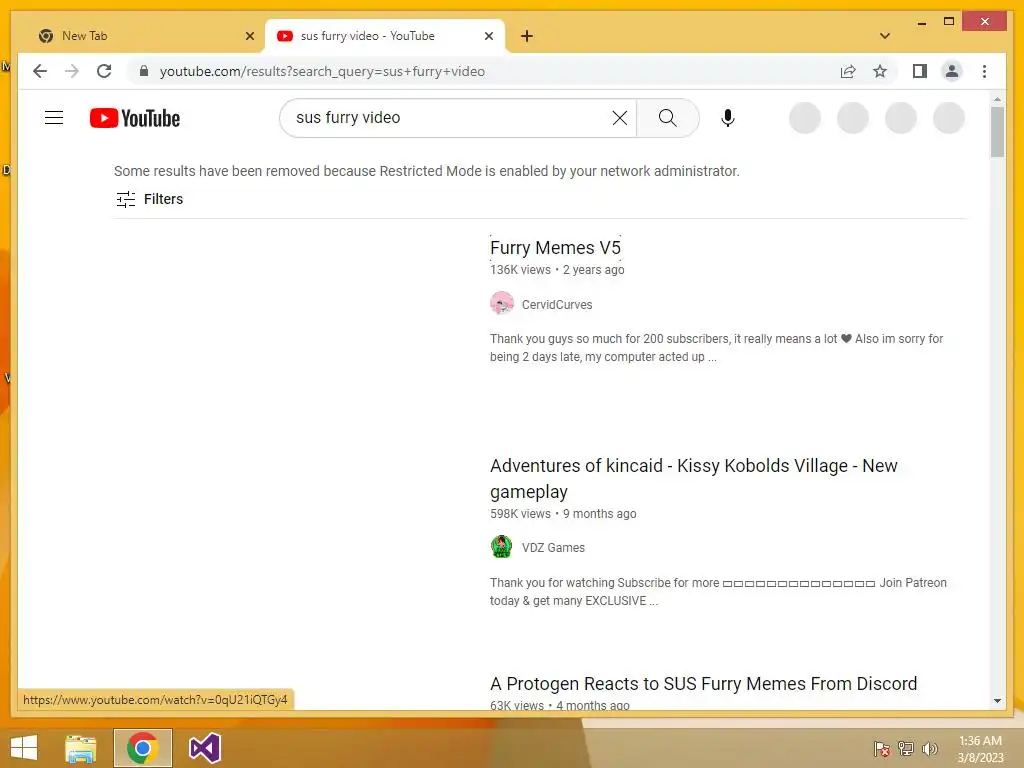This screenshot has height=768, width=1024.
Task: Open the Windows Start button
Action: point(24,748)
